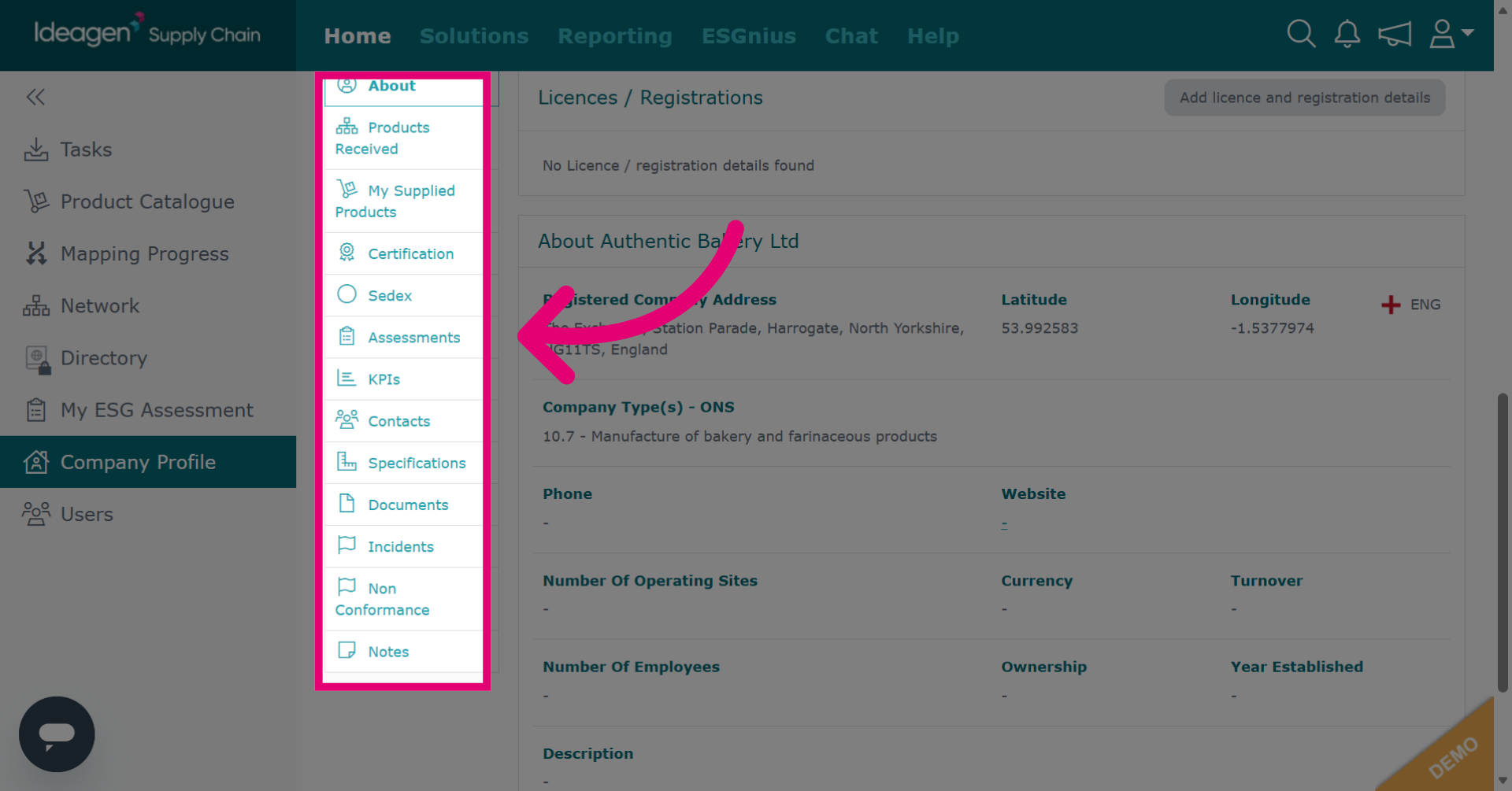This screenshot has width=1512, height=791.
Task: Open the Solutions nav menu
Action: pyautogui.click(x=474, y=36)
